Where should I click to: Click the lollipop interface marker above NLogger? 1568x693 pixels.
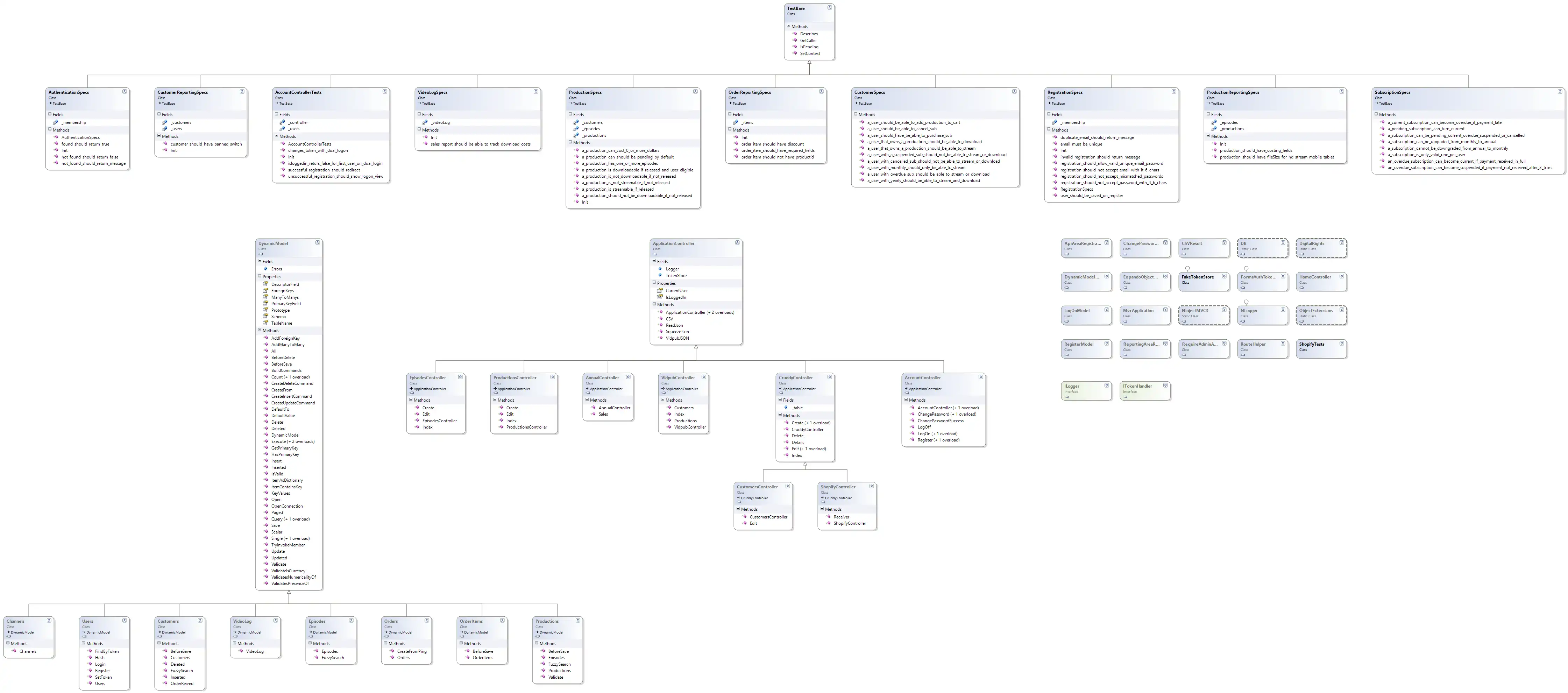[1246, 302]
